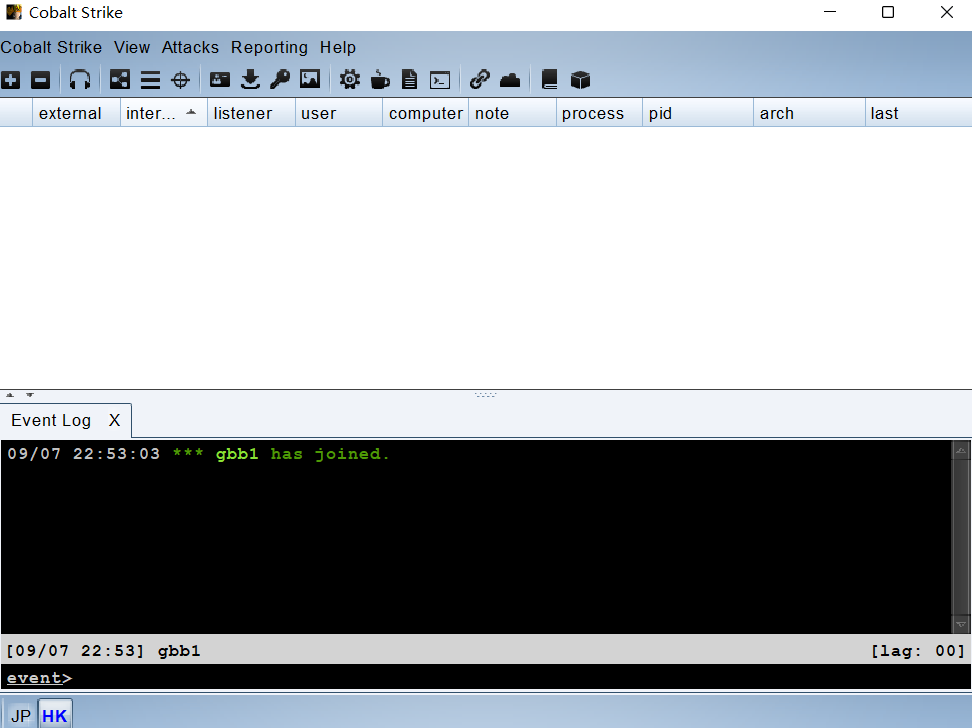This screenshot has width=972, height=728.
Task: Sort sessions by the computer column
Action: (425, 113)
